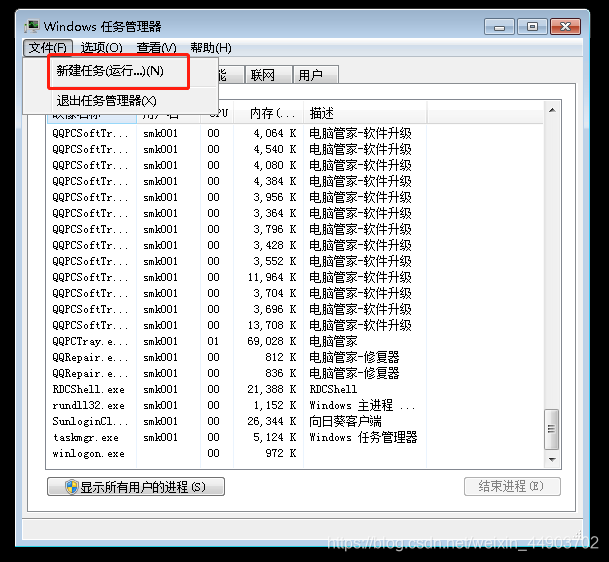Image resolution: width=609 pixels, height=562 pixels.
Task: Maximize the Task Manager window
Action: [532, 27]
